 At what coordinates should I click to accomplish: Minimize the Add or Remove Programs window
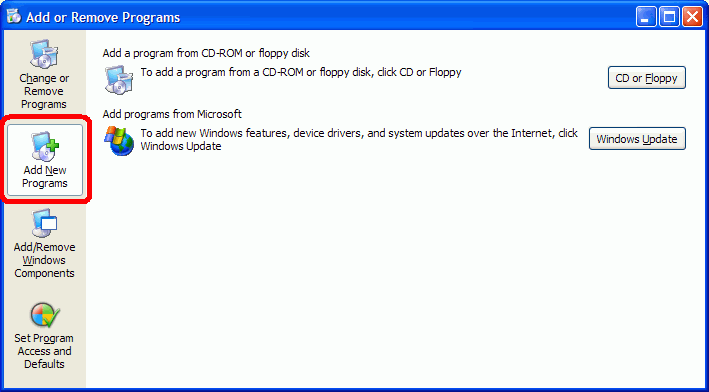coord(645,17)
